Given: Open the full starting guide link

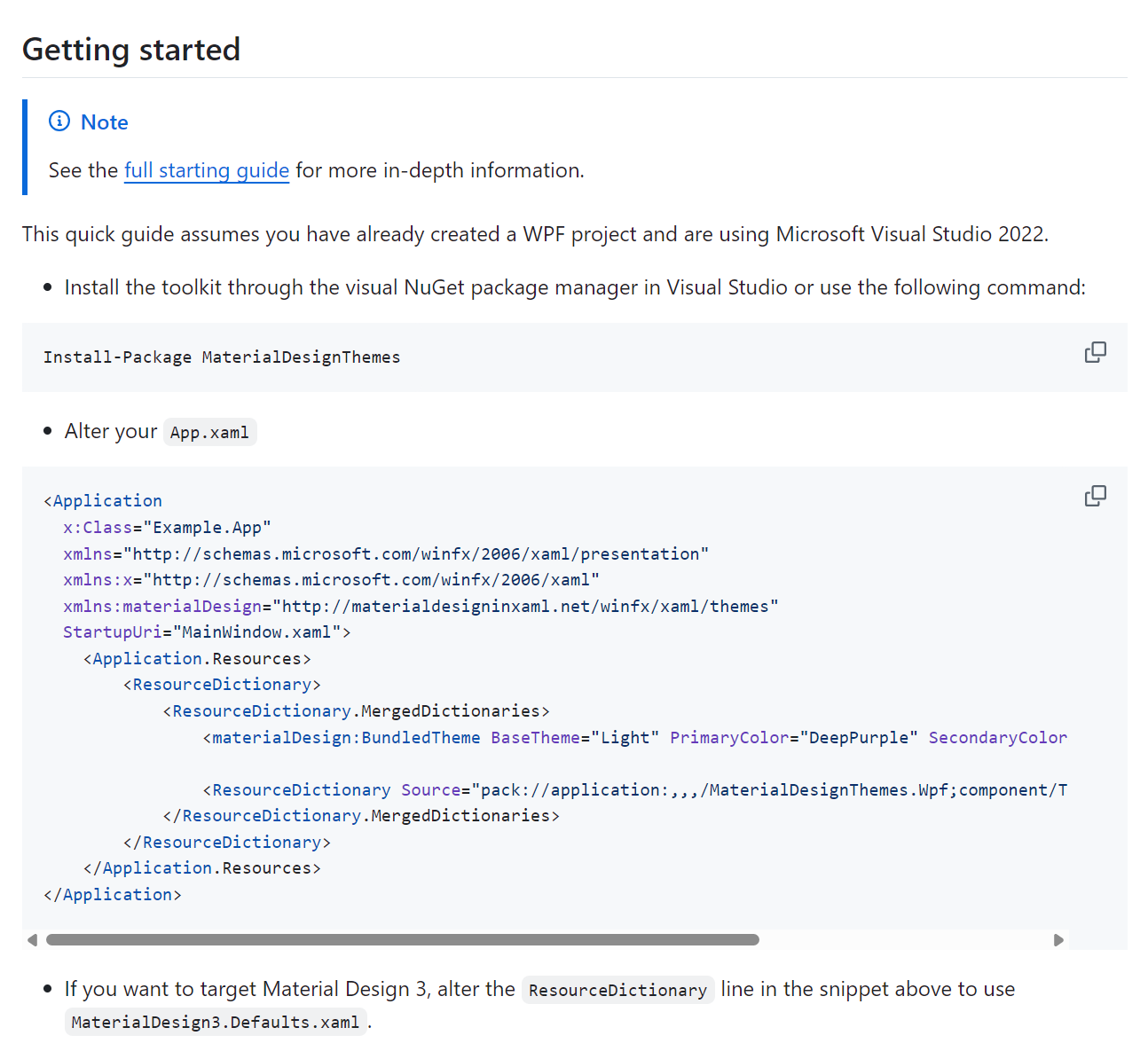Looking at the screenshot, I should [x=207, y=170].
